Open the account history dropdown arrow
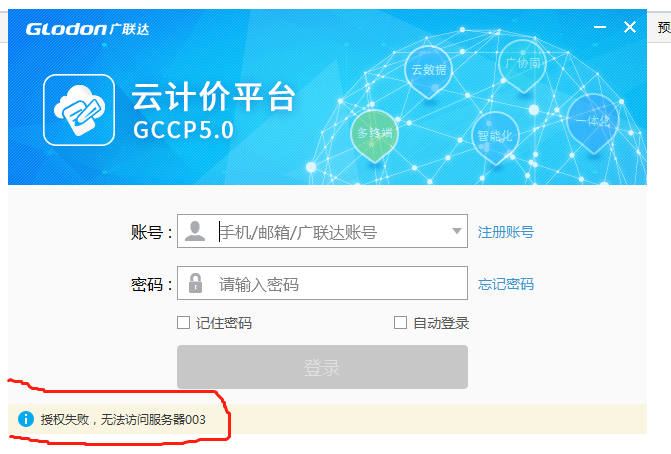The height and width of the screenshot is (454, 671). click(x=457, y=231)
